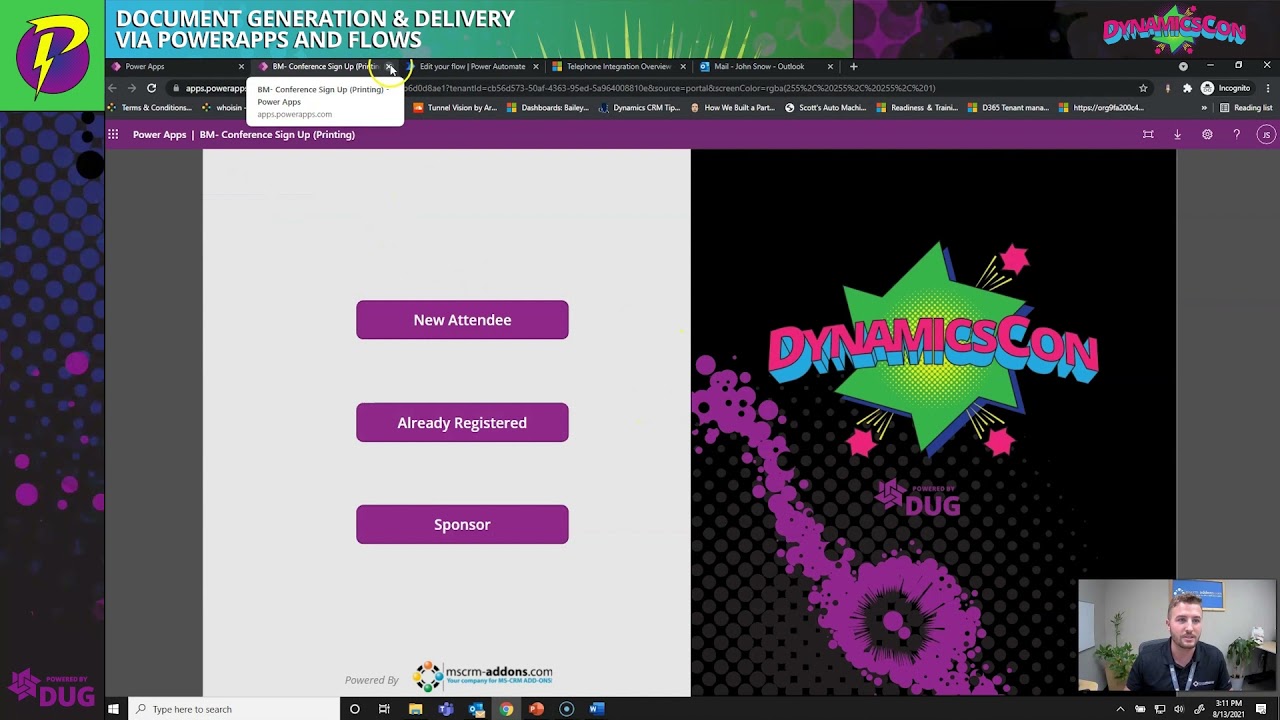Open the Windows Start menu

coord(113,709)
